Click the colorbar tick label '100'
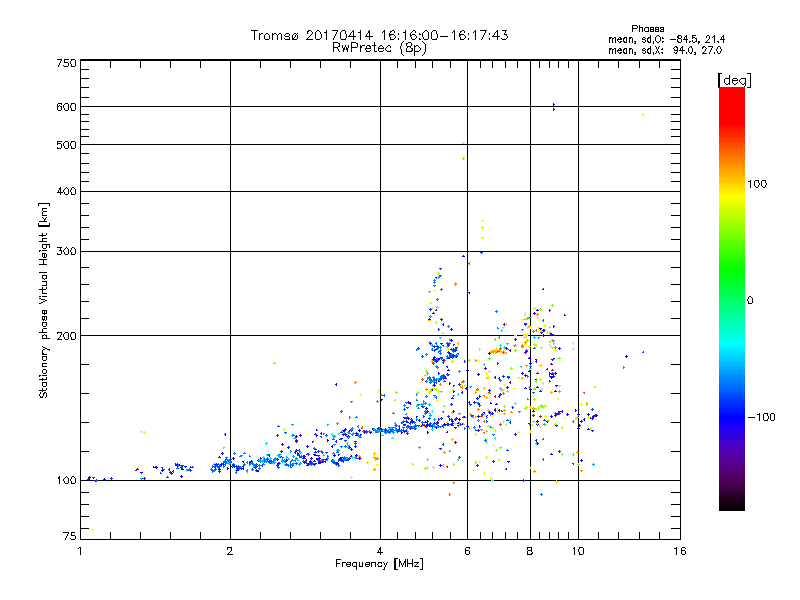 (757, 184)
